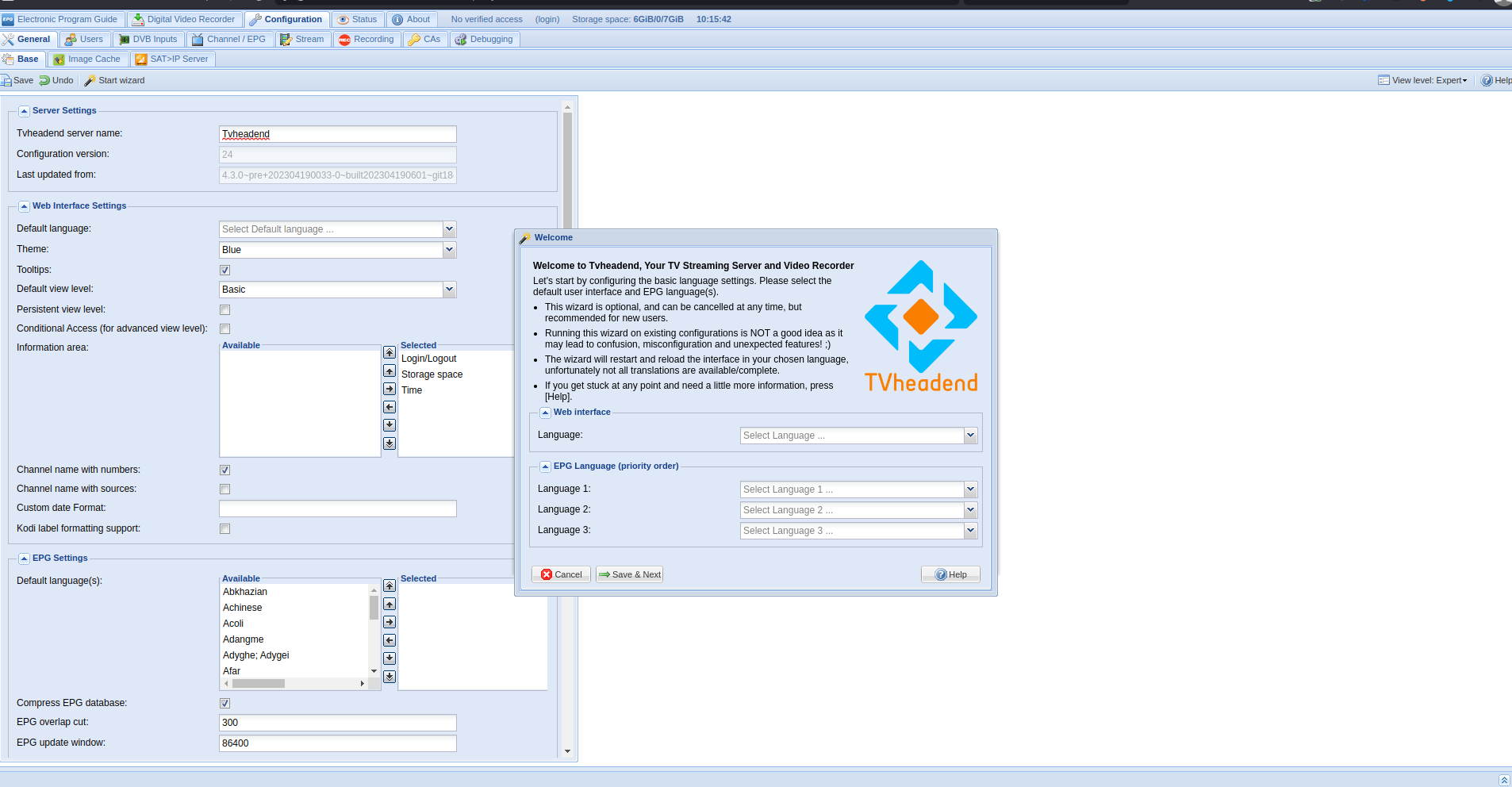Open the Theme dropdown showing Blue

(x=450, y=250)
